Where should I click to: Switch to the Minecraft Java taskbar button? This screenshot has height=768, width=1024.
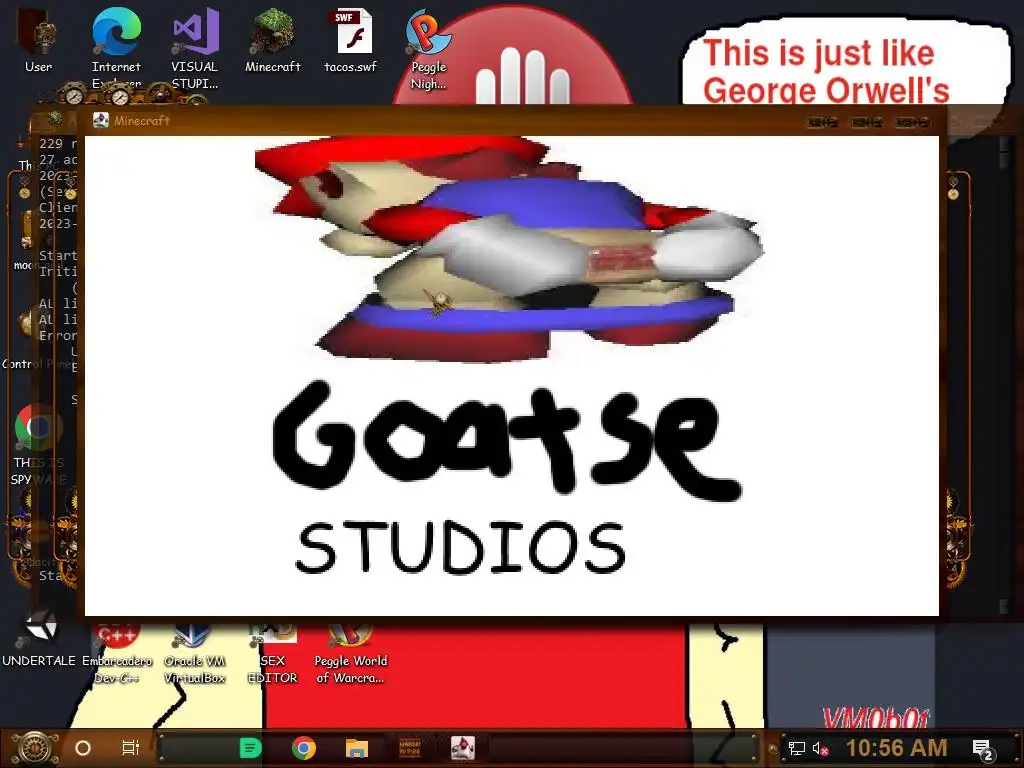pyautogui.click(x=462, y=748)
